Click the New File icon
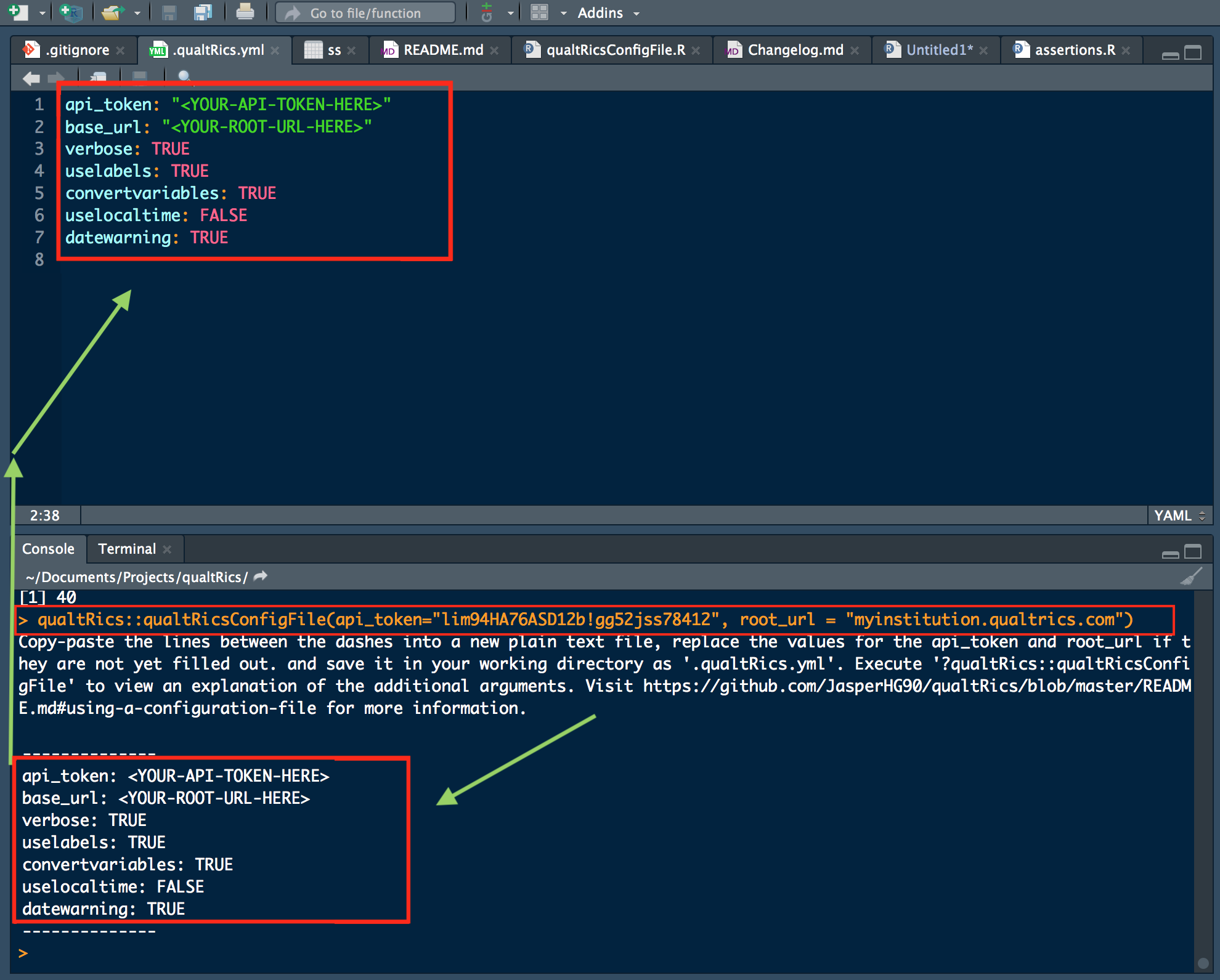The width and height of the screenshot is (1220, 980). click(x=18, y=12)
